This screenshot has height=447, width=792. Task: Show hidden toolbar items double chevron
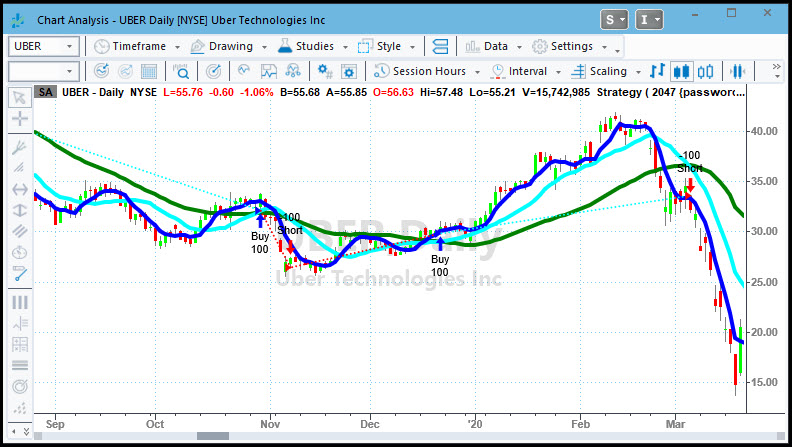(x=777, y=67)
